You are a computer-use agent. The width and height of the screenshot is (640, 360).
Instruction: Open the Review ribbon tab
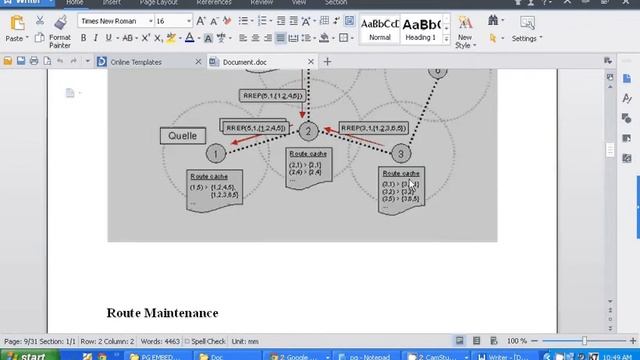pyautogui.click(x=262, y=2)
